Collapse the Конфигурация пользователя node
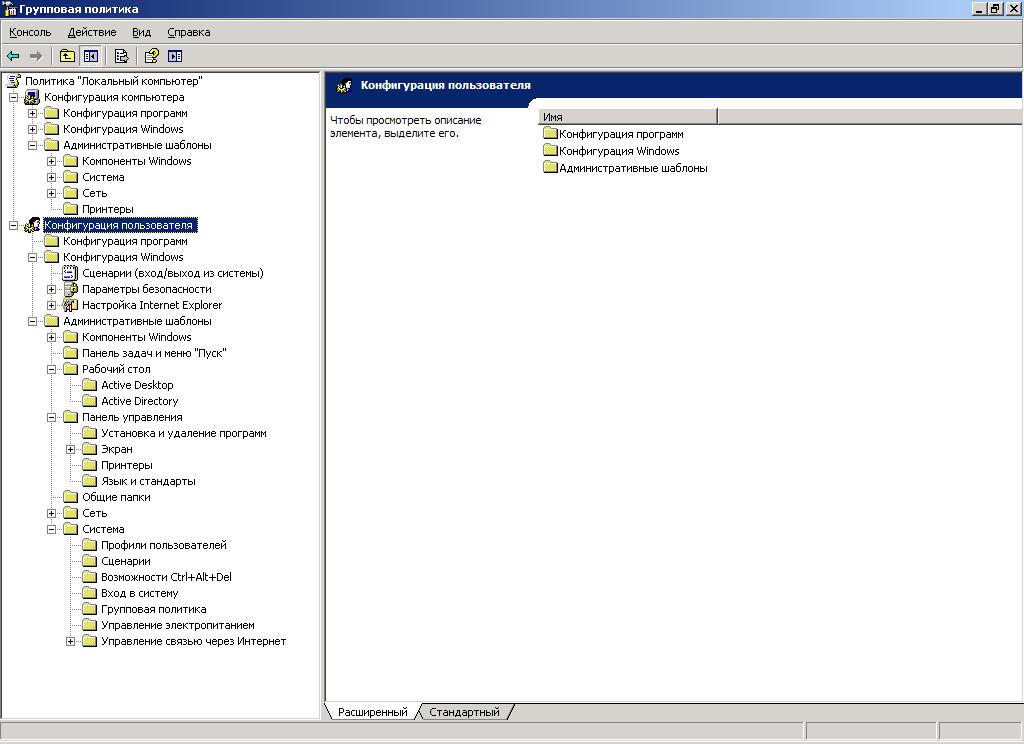The image size is (1024, 744). 13,225
